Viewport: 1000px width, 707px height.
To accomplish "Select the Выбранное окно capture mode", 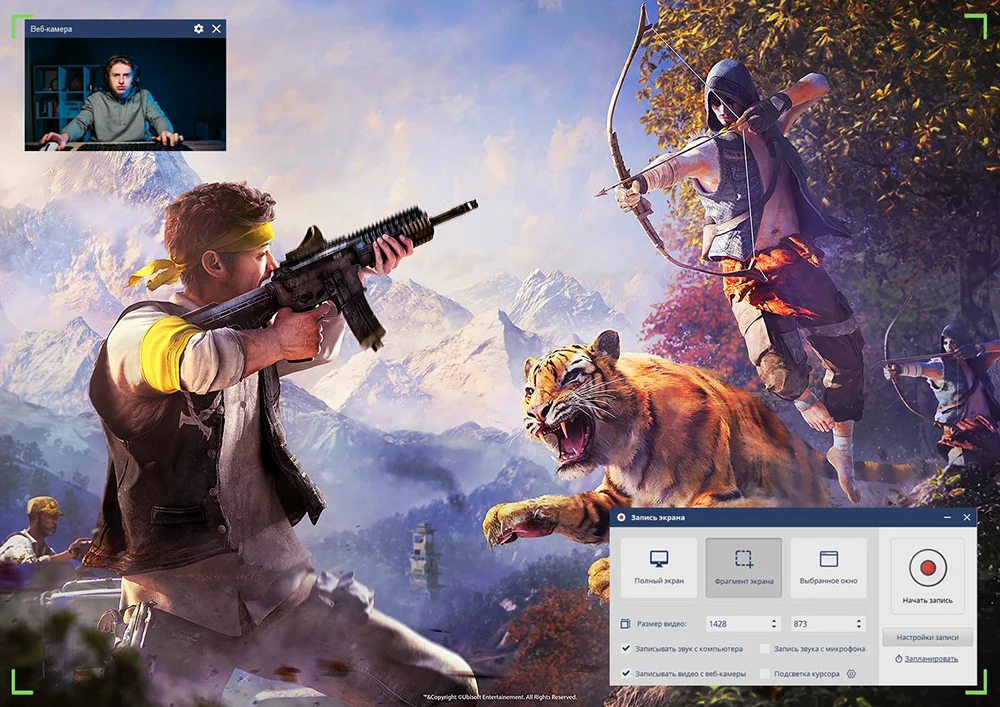I will tap(828, 567).
